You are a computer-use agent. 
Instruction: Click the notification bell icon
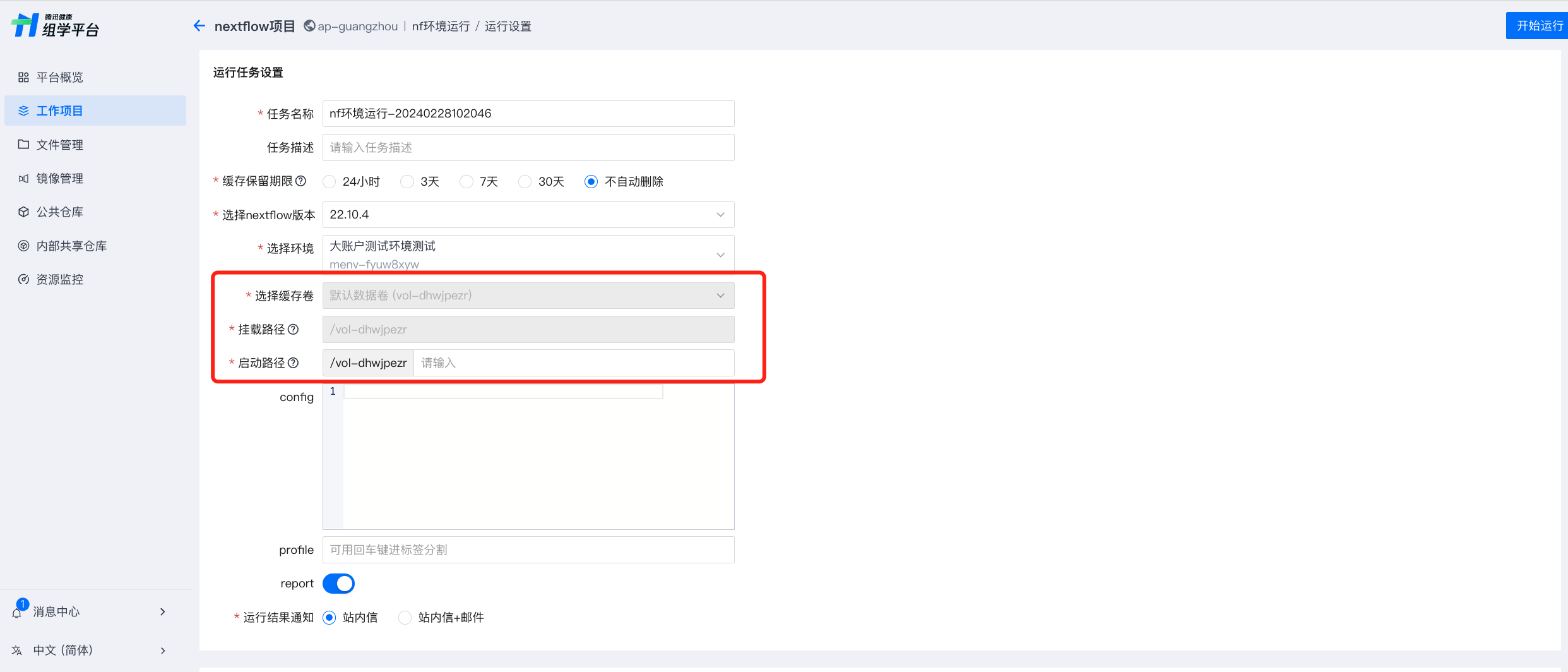pyautogui.click(x=17, y=612)
